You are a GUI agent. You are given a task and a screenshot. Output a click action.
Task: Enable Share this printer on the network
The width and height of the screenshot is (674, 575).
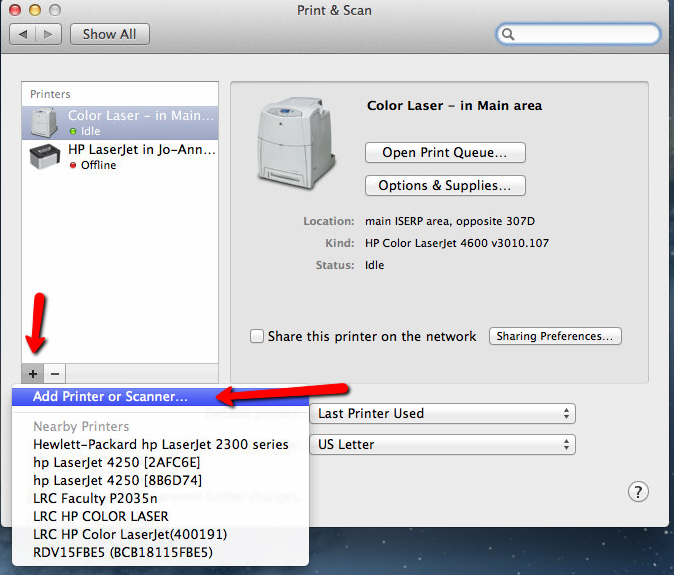(257, 336)
